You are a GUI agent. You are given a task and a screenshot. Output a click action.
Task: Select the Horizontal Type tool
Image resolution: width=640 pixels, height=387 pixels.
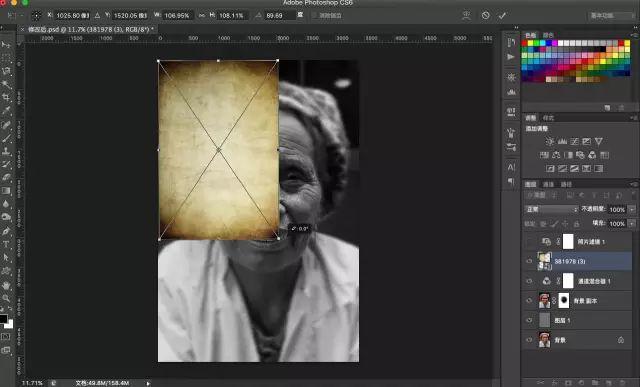[x=6, y=244]
